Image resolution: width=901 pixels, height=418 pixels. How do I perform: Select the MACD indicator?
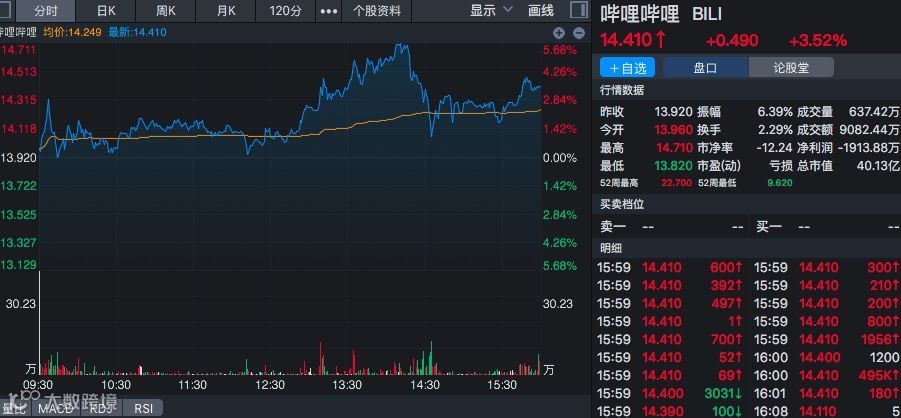(56, 408)
